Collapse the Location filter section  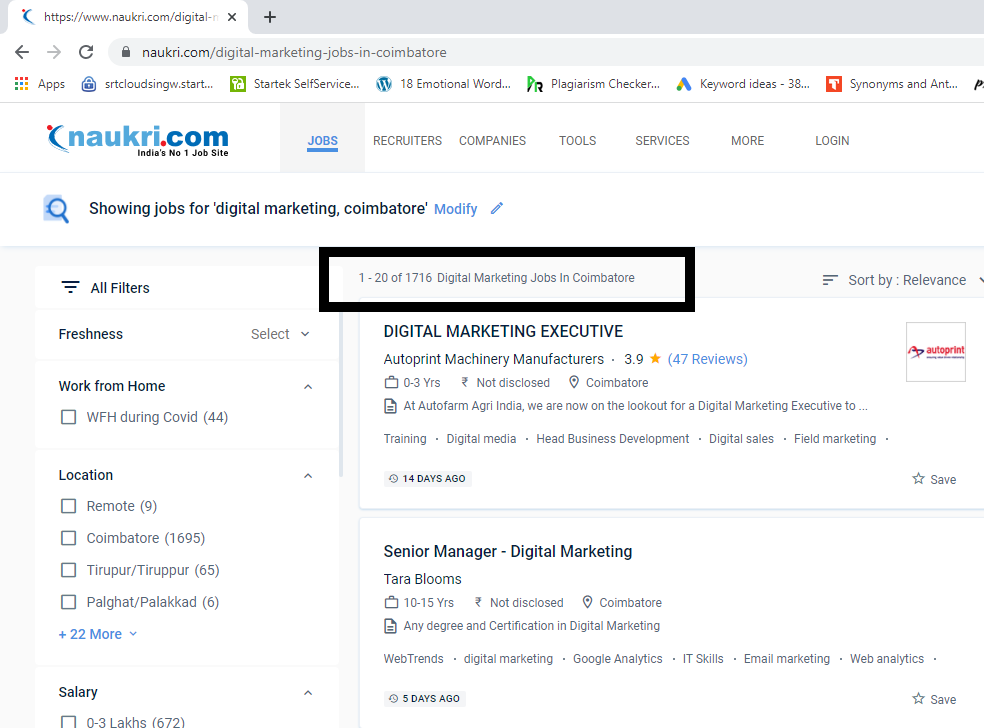308,476
